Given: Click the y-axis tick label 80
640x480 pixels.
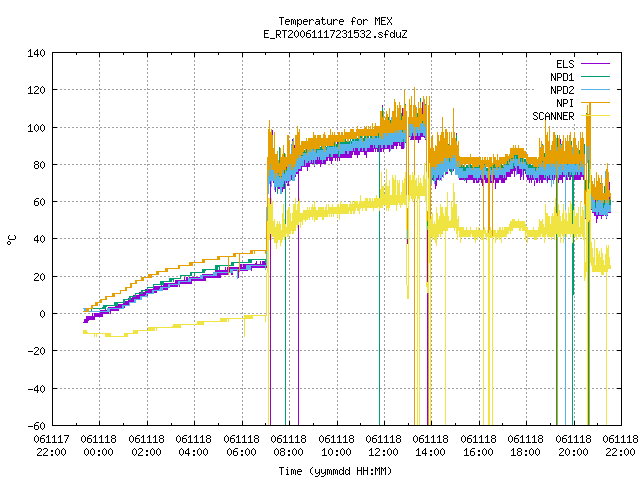Looking at the screenshot, I should tap(39, 165).
